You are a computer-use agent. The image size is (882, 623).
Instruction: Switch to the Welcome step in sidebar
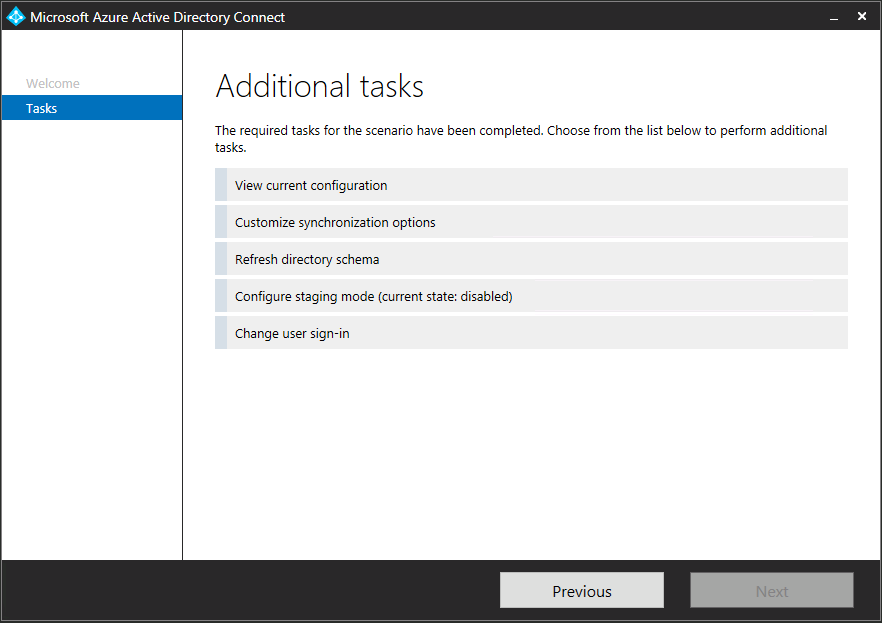(x=53, y=83)
